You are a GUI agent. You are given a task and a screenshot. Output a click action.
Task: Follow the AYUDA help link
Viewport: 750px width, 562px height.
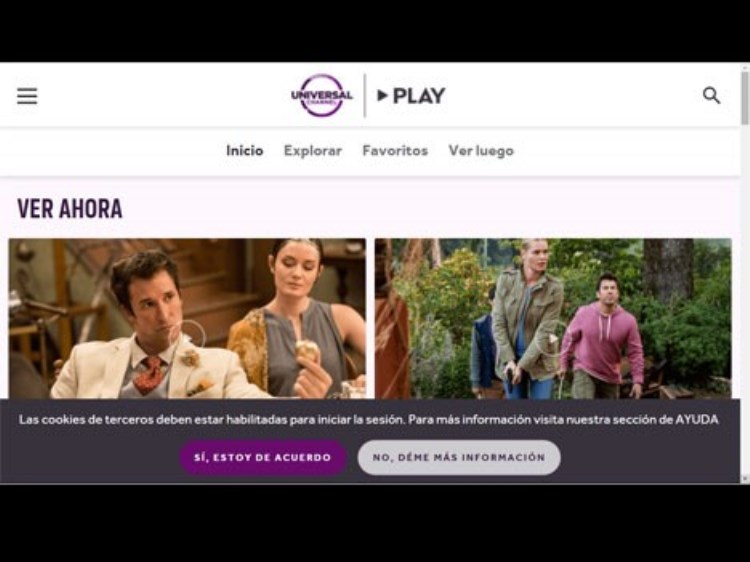tap(696, 419)
